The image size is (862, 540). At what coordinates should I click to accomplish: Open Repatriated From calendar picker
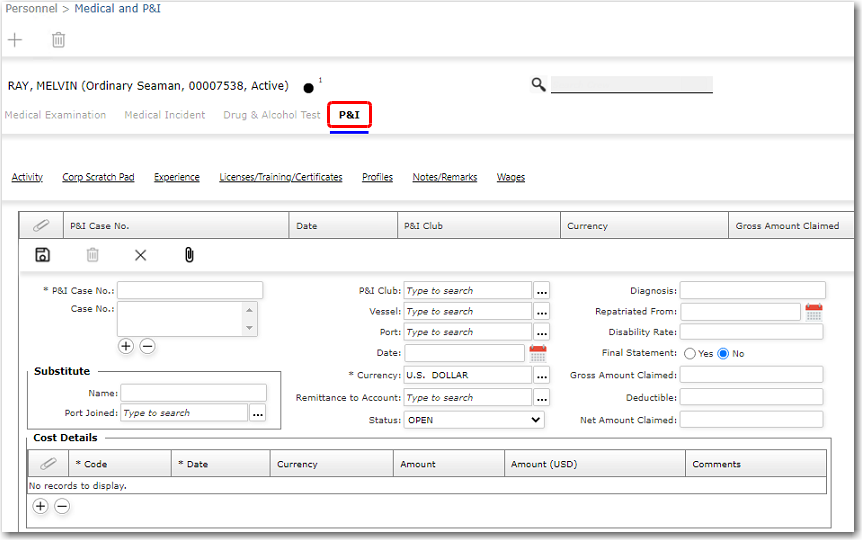(x=814, y=312)
